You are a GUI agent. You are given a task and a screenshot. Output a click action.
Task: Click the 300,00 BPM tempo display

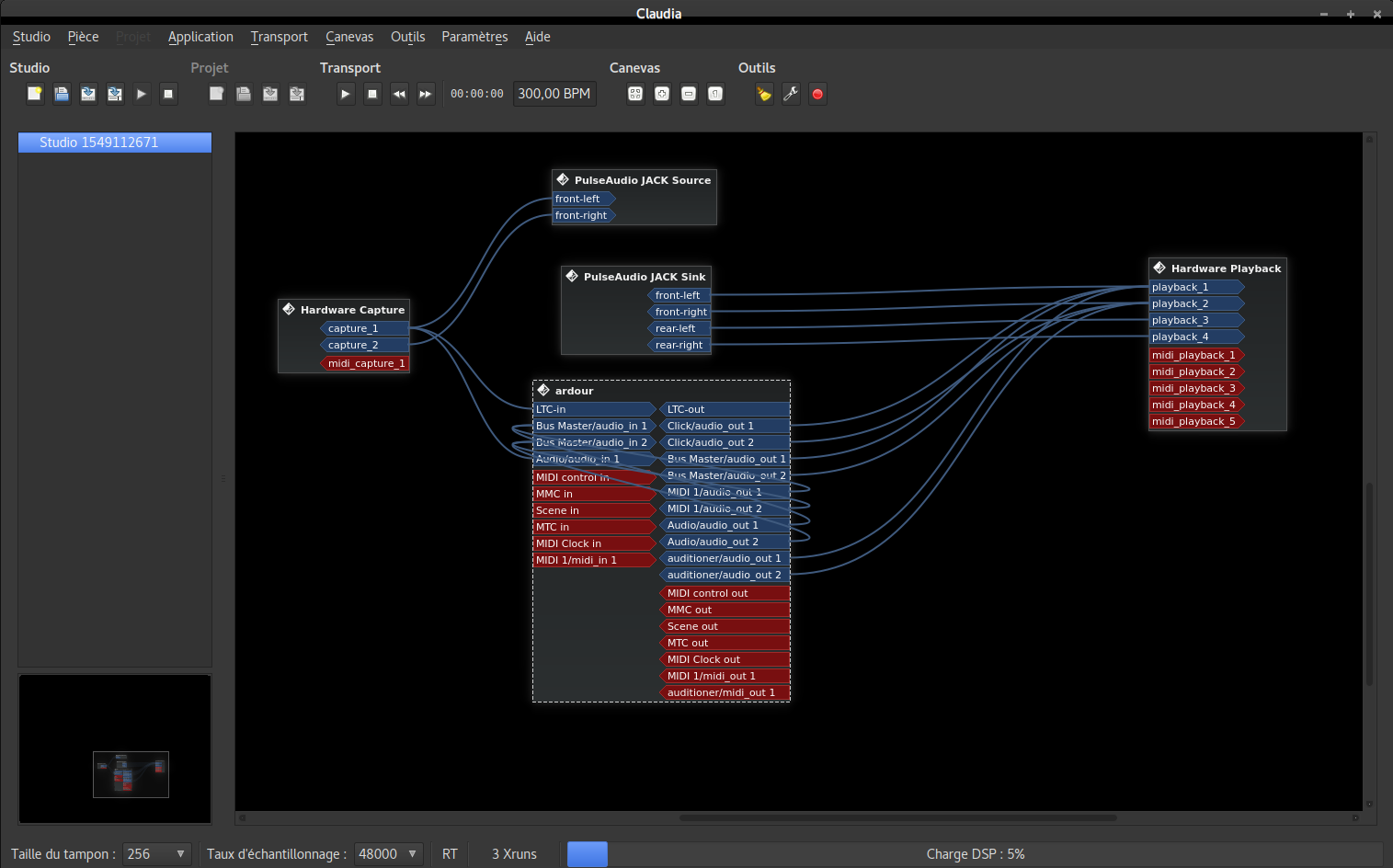coord(554,94)
